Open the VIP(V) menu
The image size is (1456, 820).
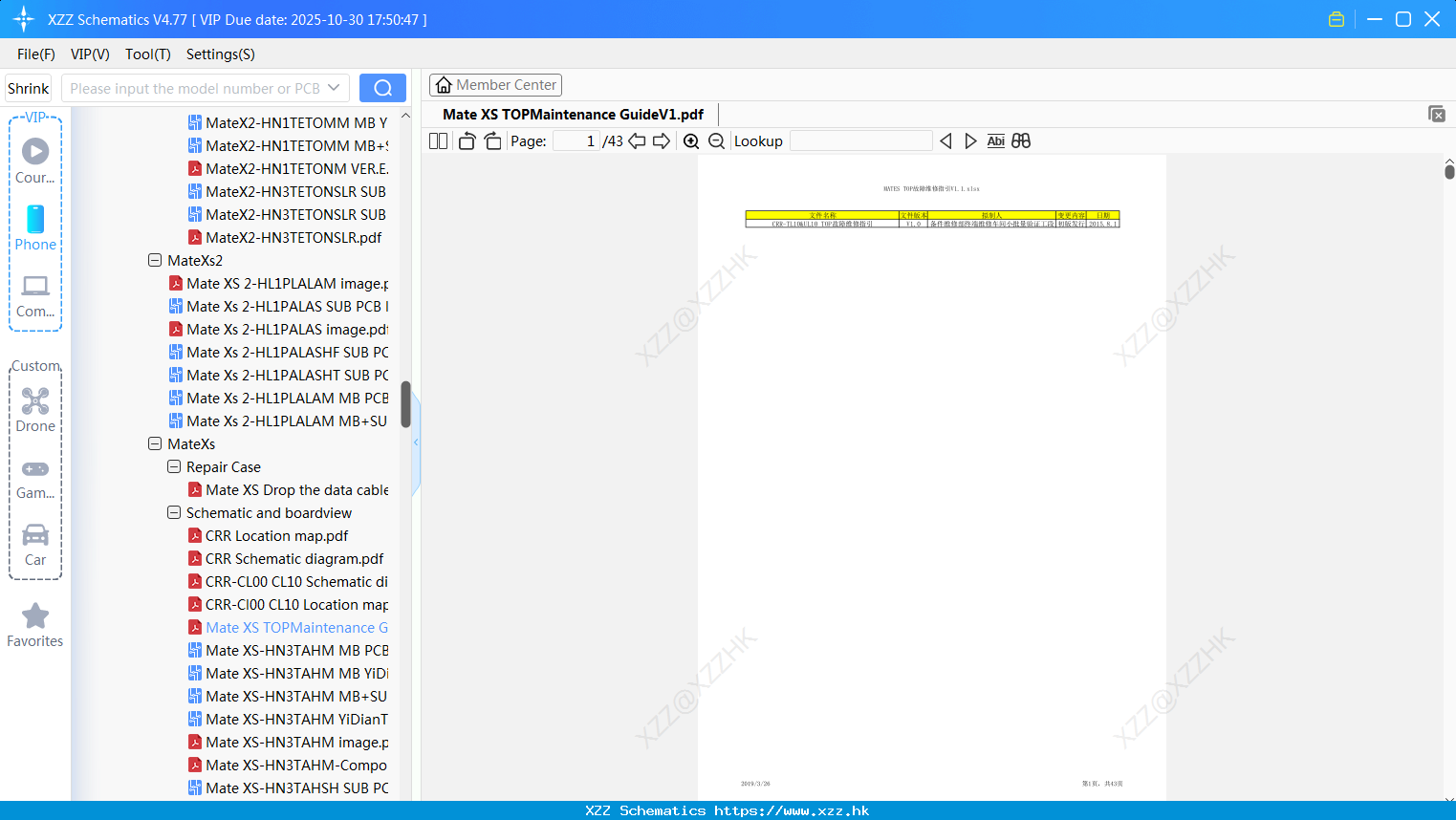click(90, 54)
